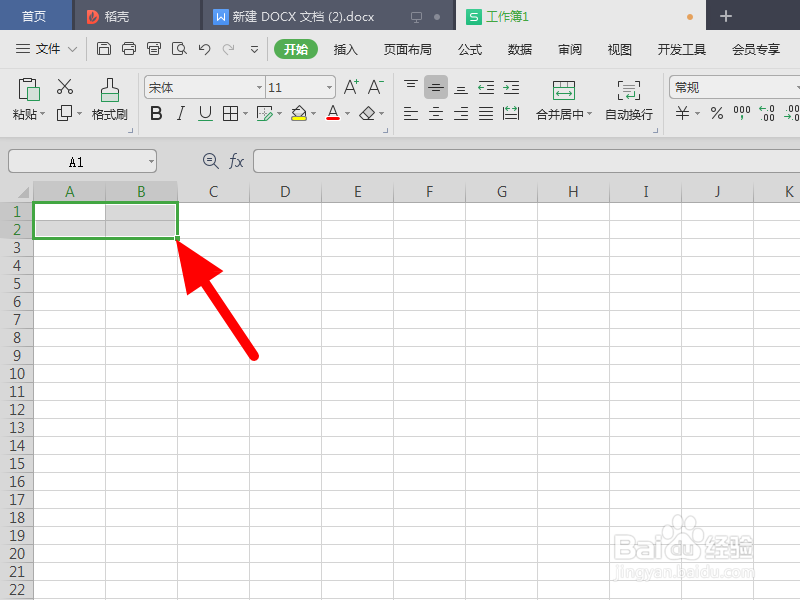Switch to 页面布局 ribbon tab
Image resolution: width=800 pixels, height=600 pixels.
click(x=408, y=49)
